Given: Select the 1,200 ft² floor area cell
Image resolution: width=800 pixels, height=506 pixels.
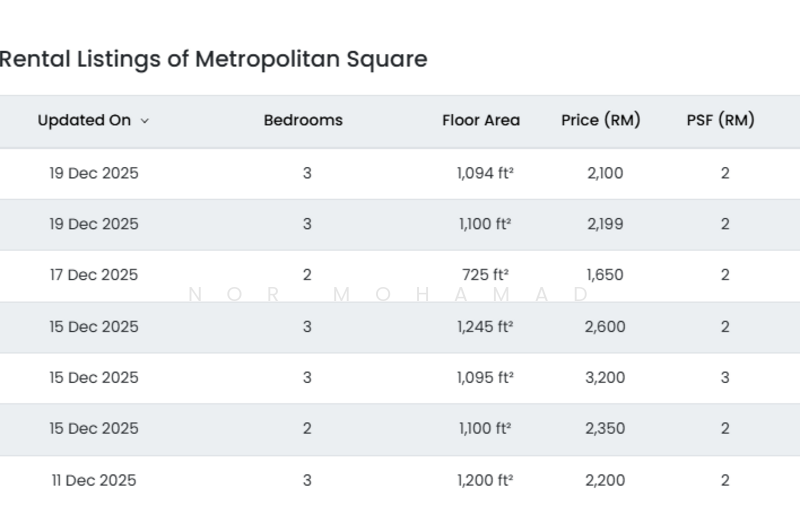Looking at the screenshot, I should coord(485,480).
